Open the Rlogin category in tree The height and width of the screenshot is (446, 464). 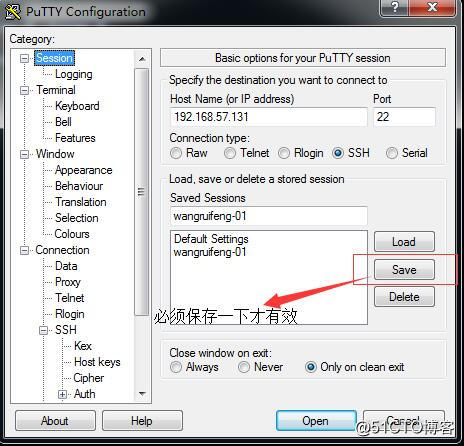[70, 314]
